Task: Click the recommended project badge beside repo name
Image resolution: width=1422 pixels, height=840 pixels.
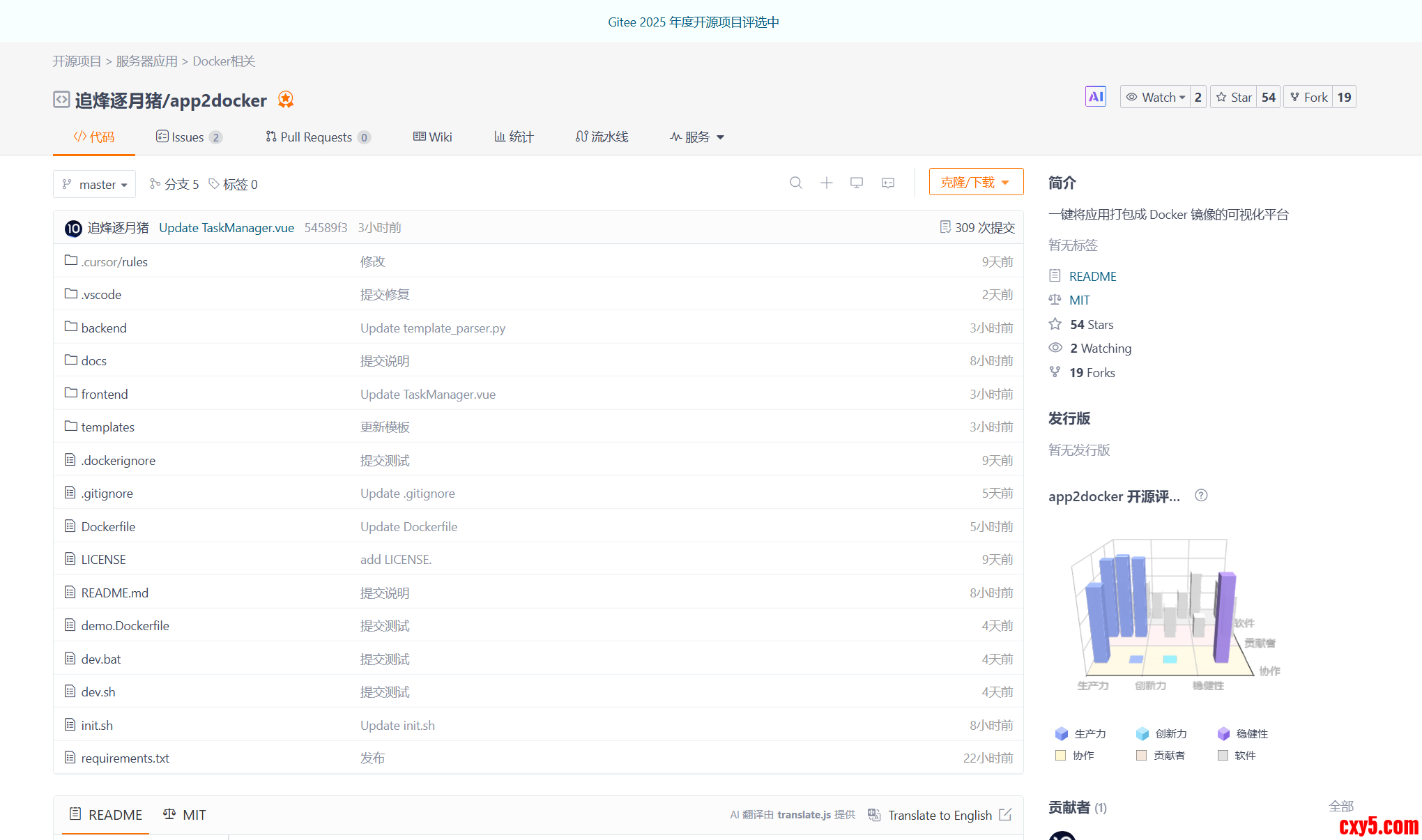Action: [285, 100]
